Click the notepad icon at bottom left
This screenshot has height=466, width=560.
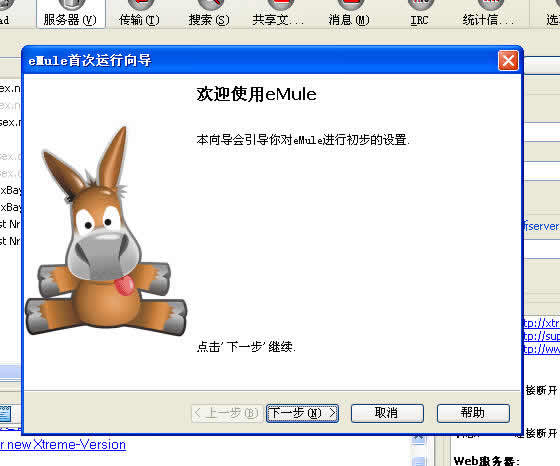6,414
